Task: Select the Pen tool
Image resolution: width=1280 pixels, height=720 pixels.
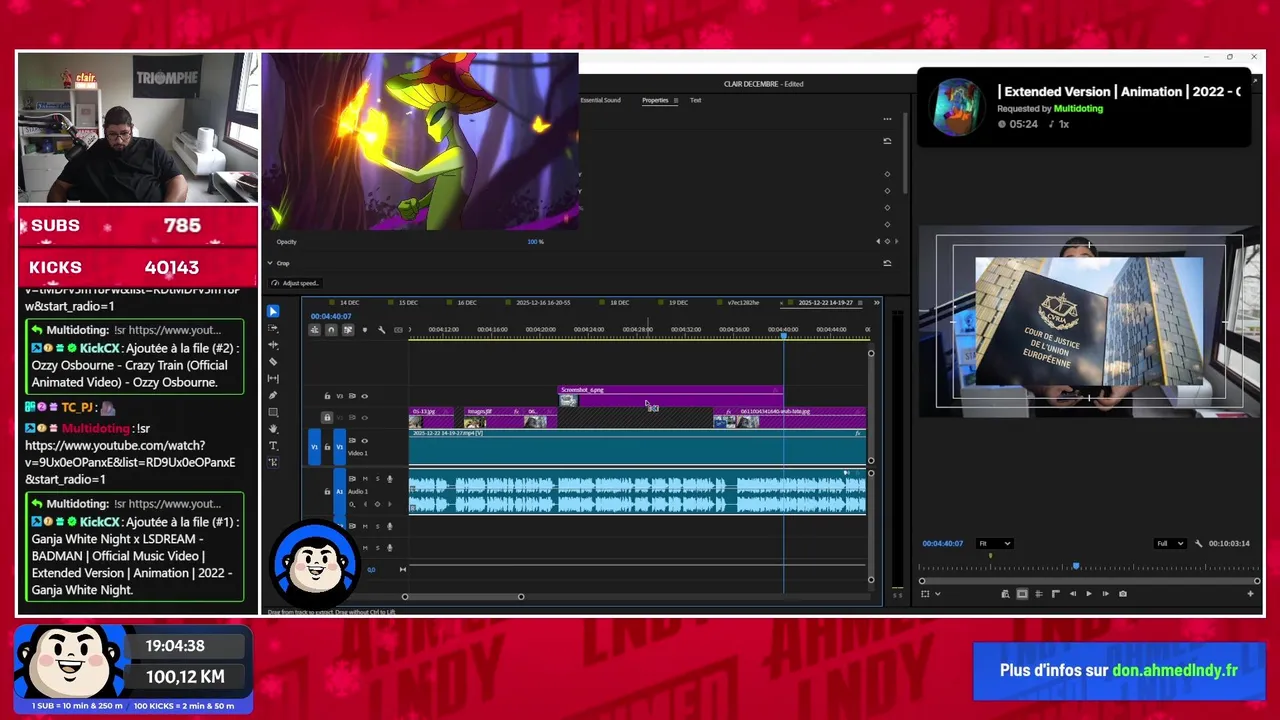Action: [x=273, y=395]
